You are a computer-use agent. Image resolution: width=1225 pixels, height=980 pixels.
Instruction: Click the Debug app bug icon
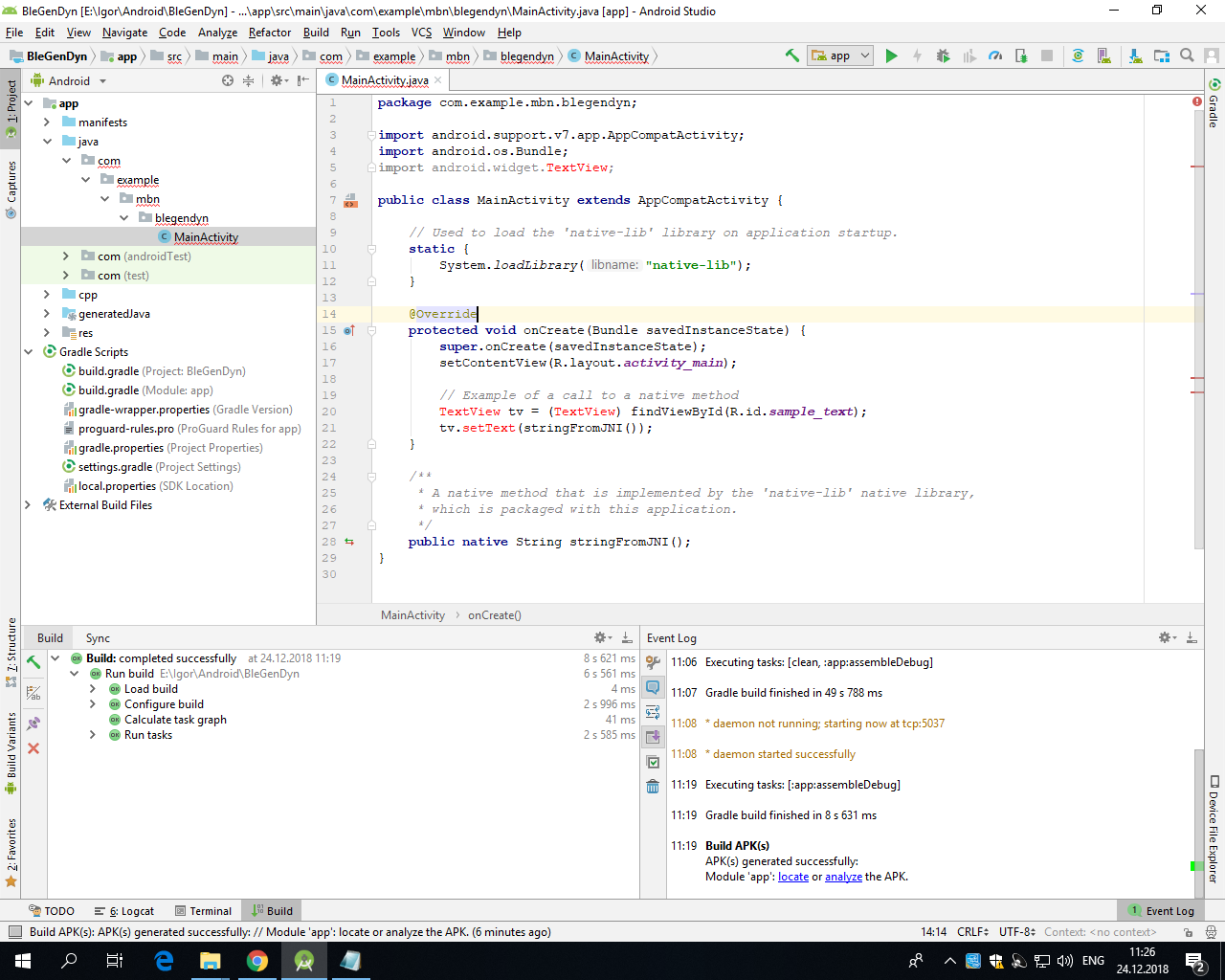[x=943, y=56]
